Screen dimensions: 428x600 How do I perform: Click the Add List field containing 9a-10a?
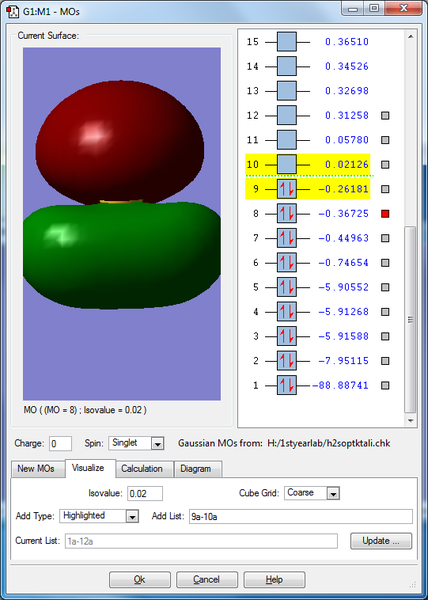pyautogui.click(x=301, y=516)
